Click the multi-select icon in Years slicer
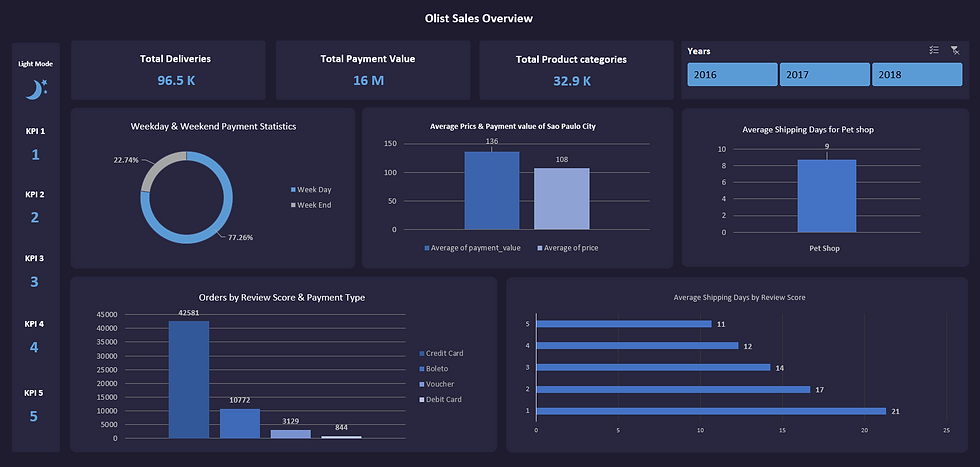Screen dimensions: 980x467 point(934,51)
